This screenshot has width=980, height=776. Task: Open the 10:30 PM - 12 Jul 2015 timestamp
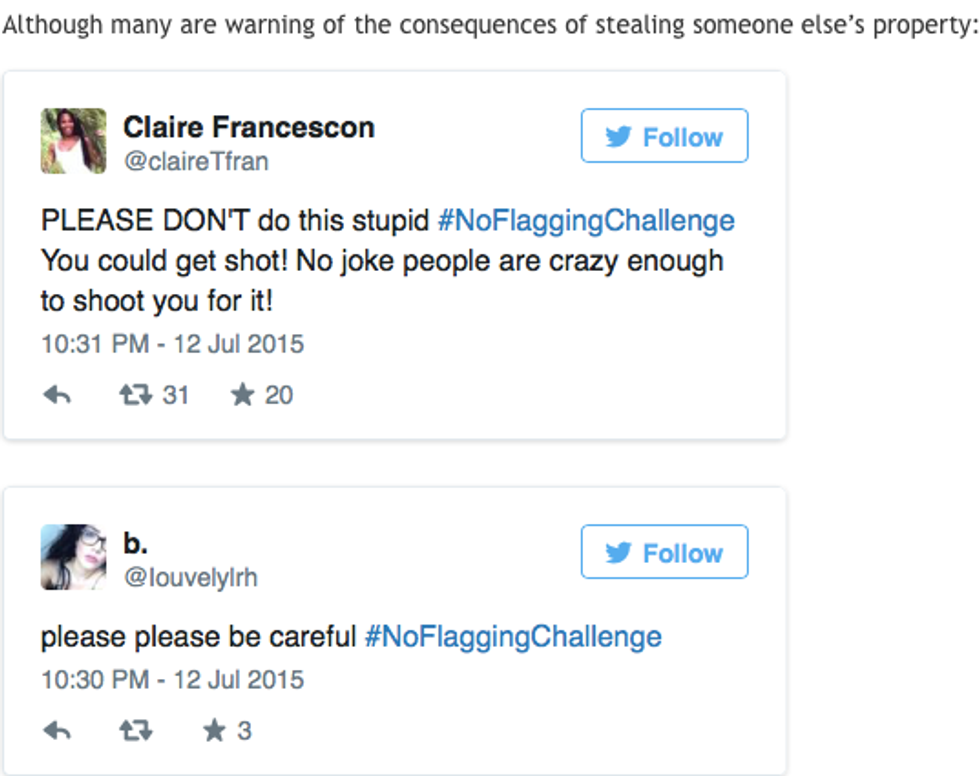(x=172, y=680)
